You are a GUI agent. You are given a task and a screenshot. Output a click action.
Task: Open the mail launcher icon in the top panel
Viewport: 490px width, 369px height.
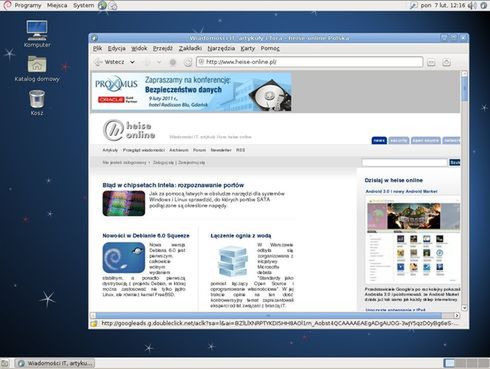[113, 5]
